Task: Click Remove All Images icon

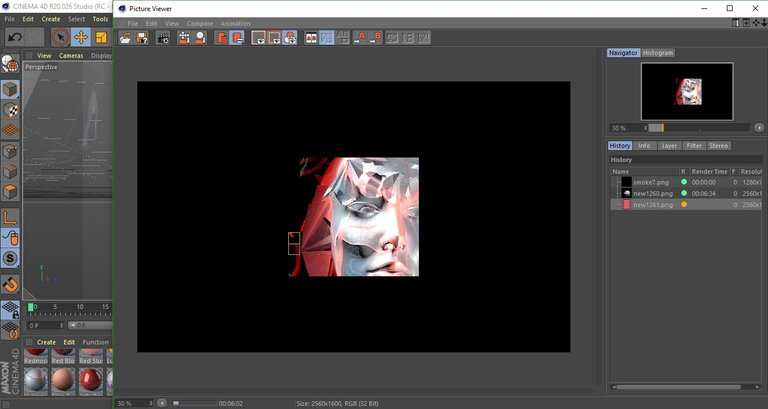Action: [x=184, y=38]
